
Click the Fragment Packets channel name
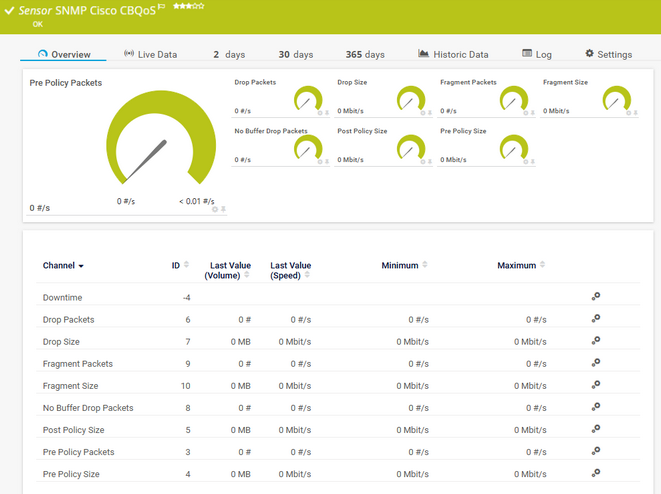click(78, 363)
